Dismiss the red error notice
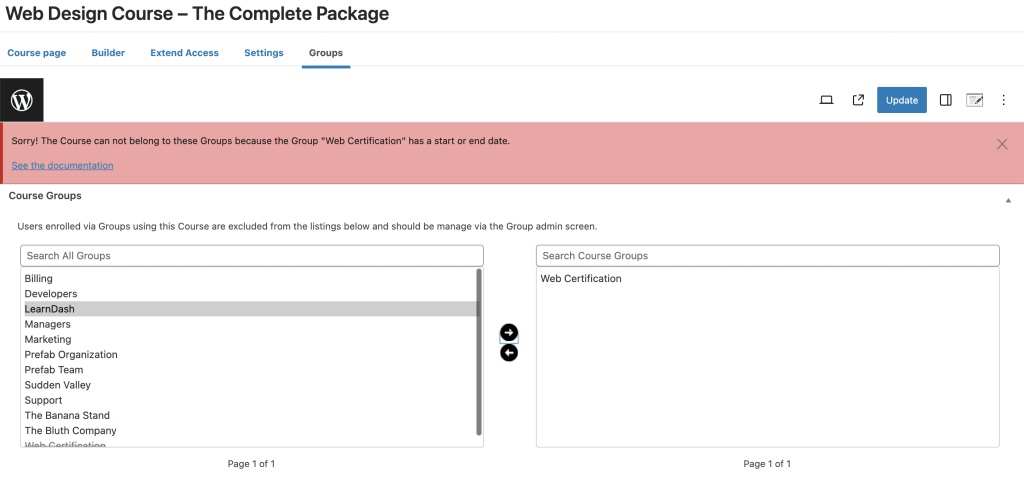1024x483 pixels. tap(1002, 144)
